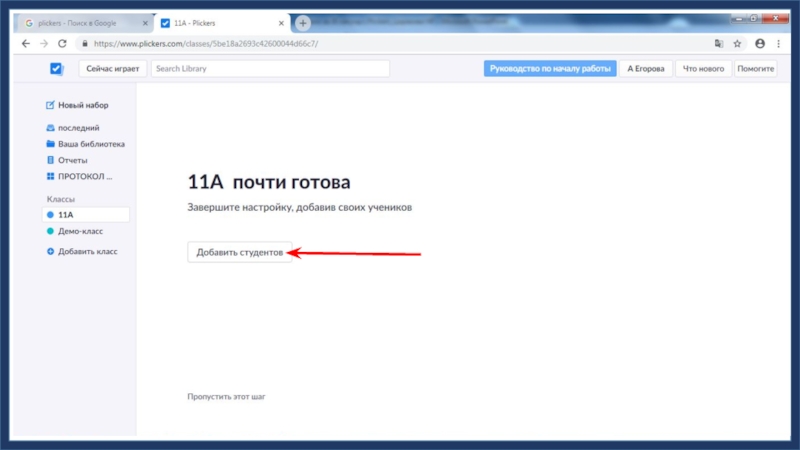
Task: Open the Демо-класс class
Action: [x=80, y=231]
